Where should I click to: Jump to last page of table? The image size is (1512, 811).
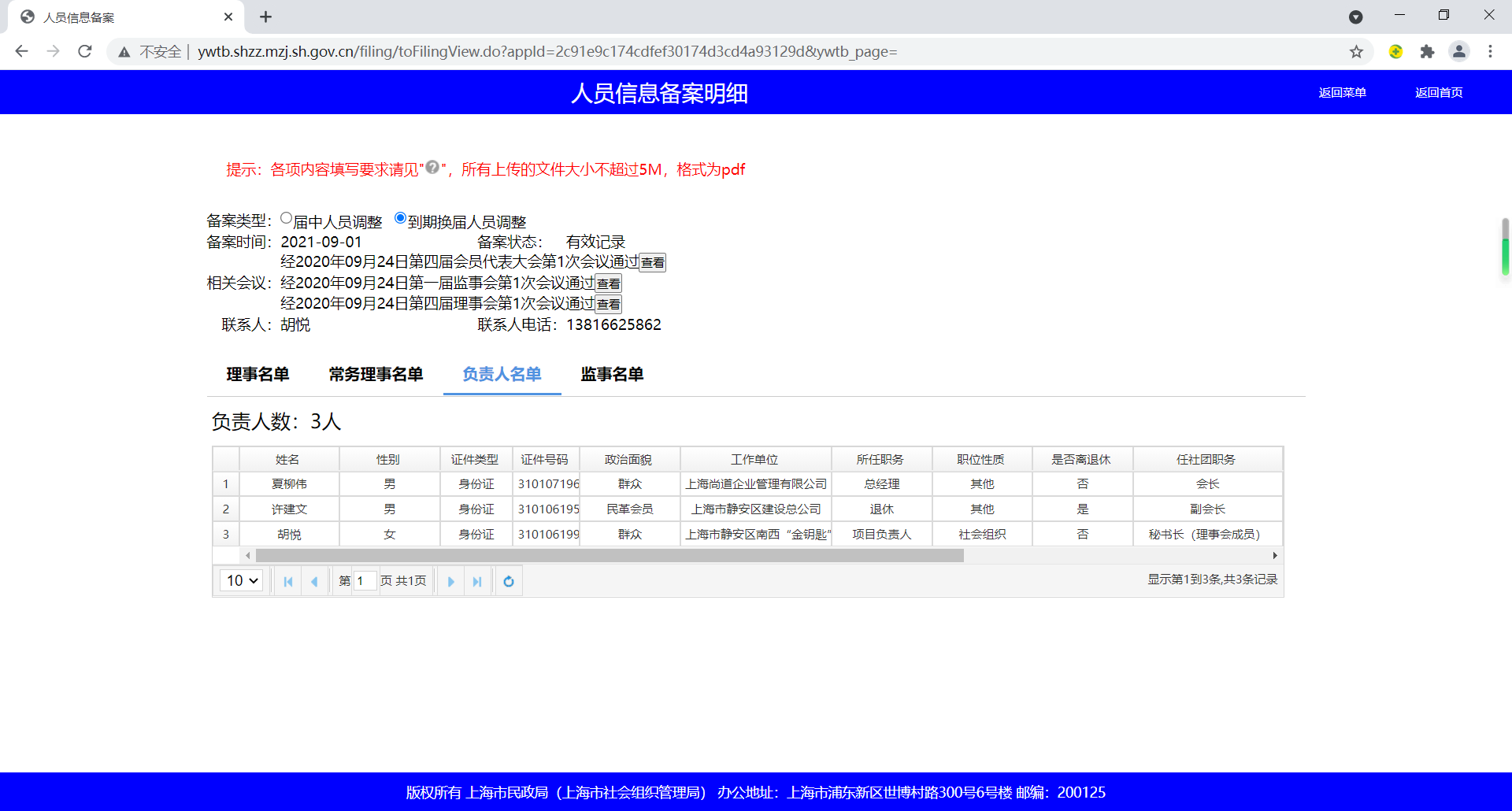point(476,581)
